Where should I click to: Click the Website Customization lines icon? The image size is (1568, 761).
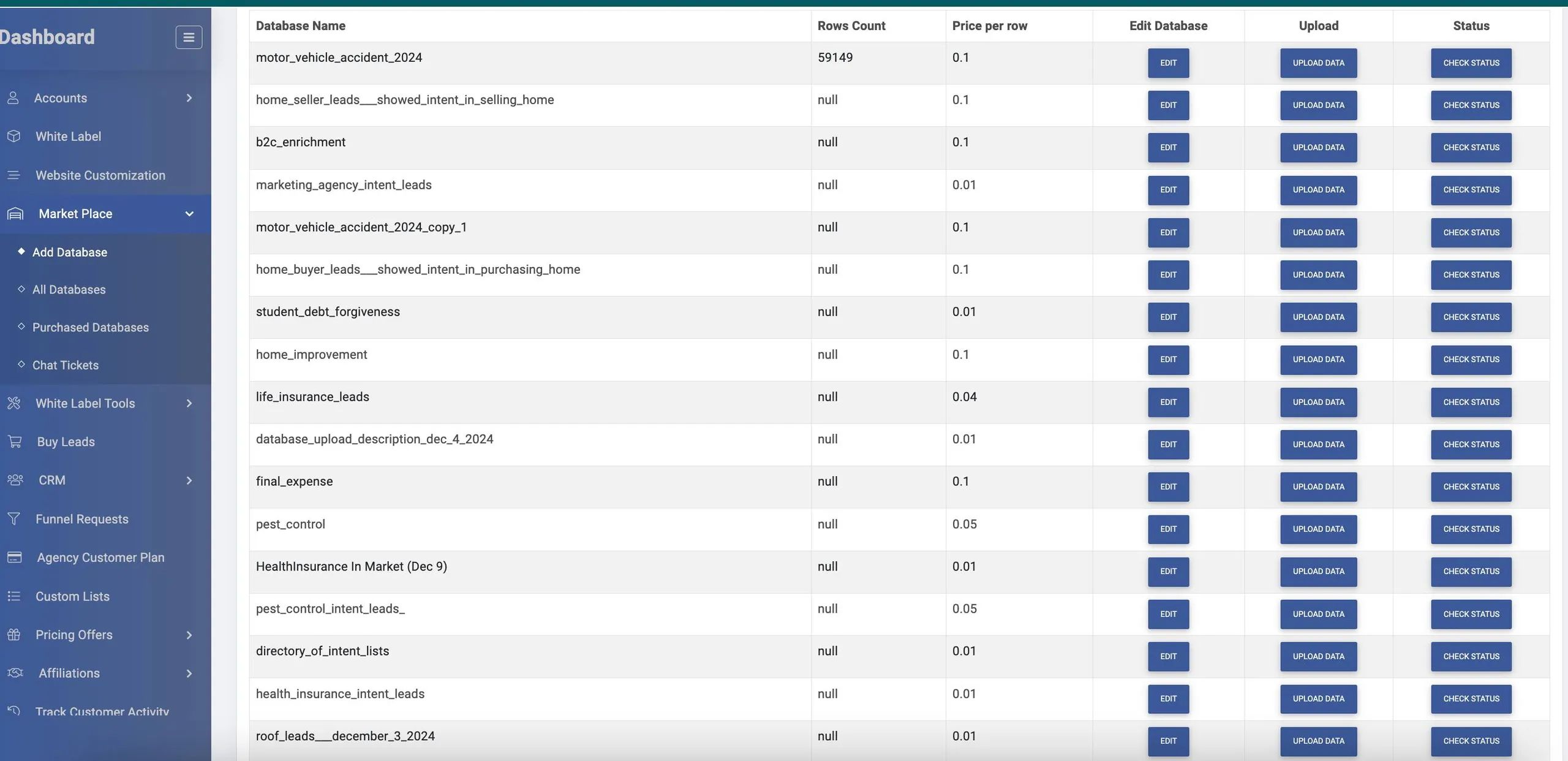click(x=13, y=175)
